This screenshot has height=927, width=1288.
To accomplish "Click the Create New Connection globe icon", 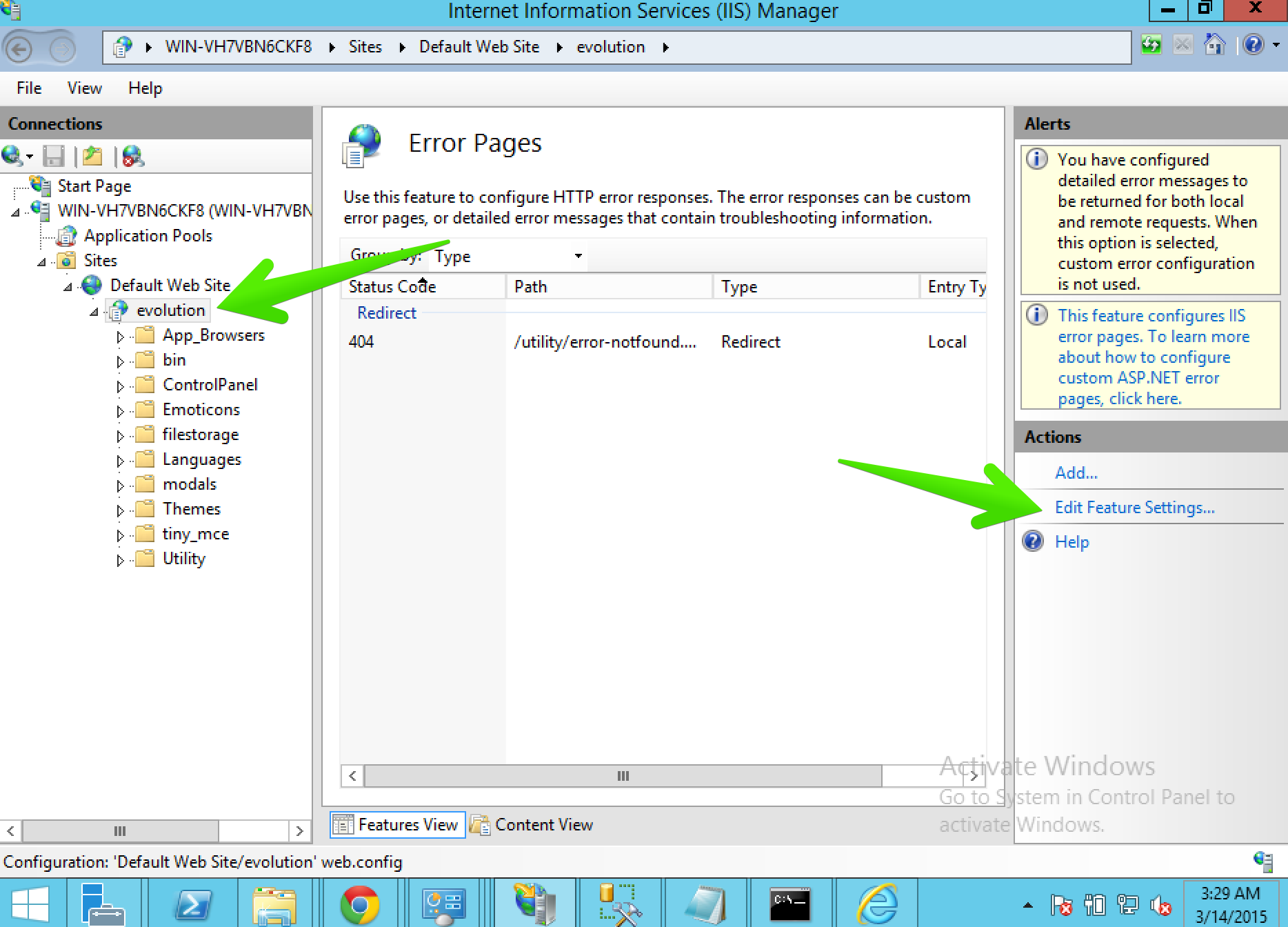I will [14, 157].
